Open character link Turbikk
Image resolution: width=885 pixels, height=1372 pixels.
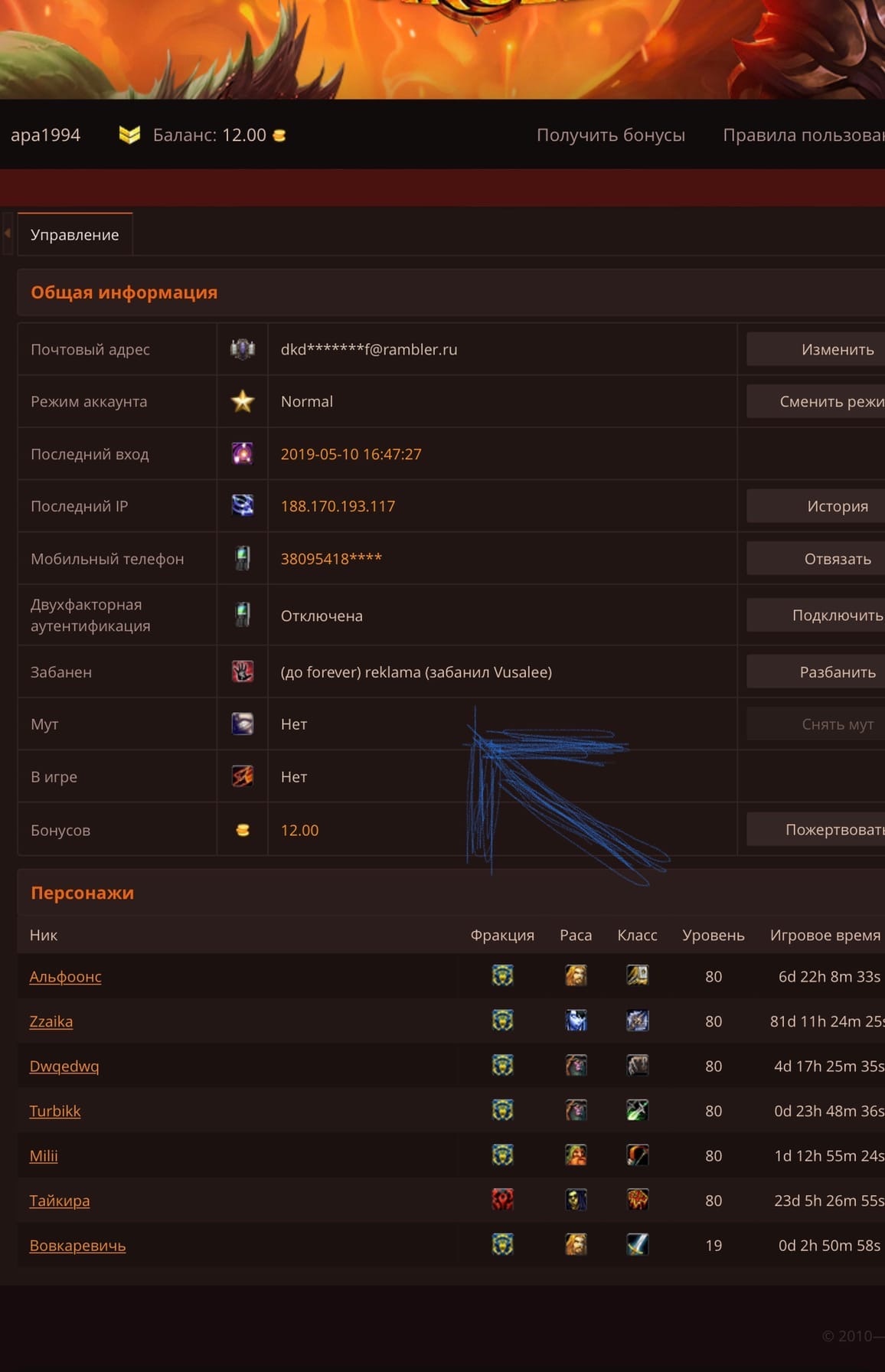[x=54, y=1111]
